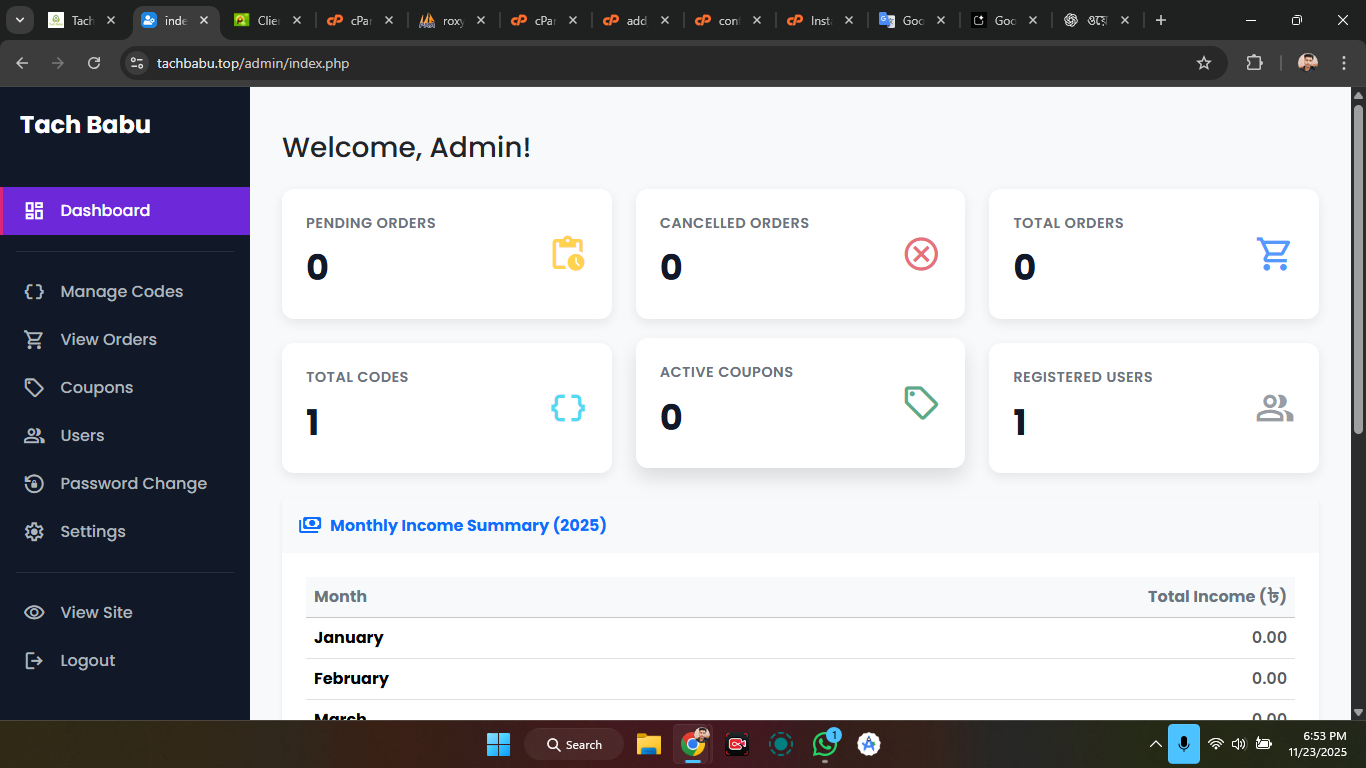Click the REGISTERED USERS card label

tap(1083, 378)
